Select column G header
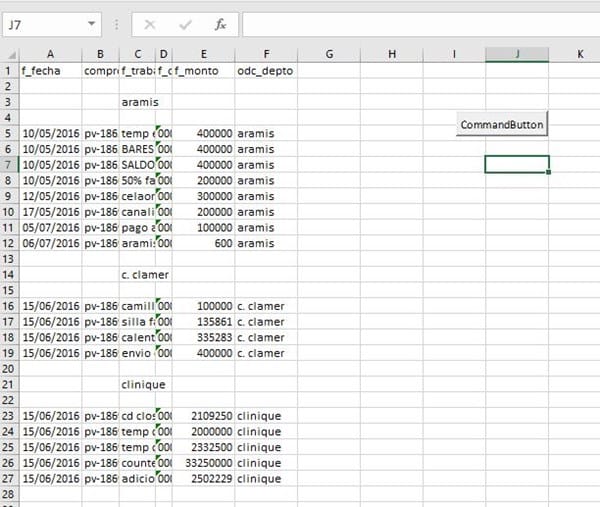600x507 pixels. [329, 55]
